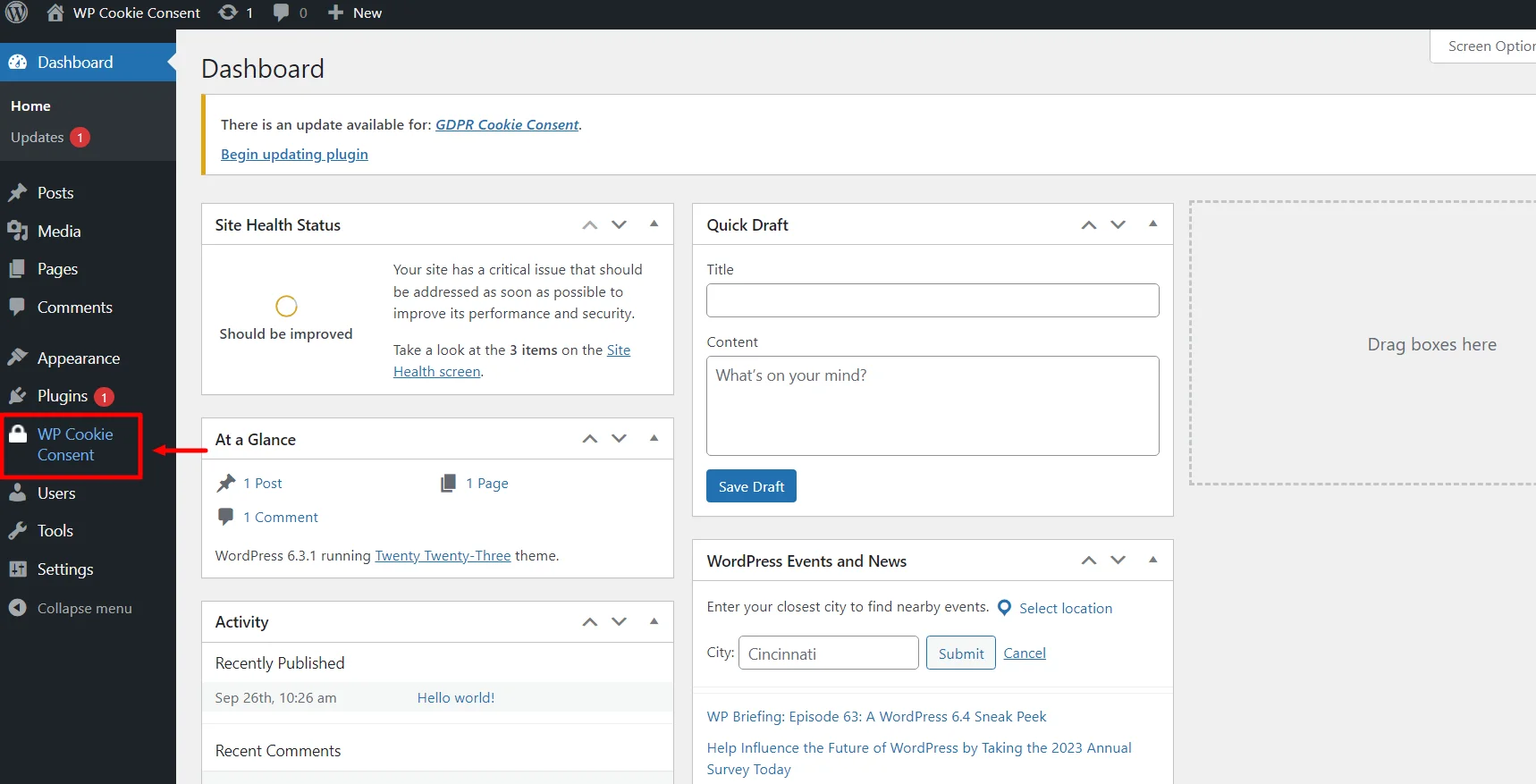Viewport: 1536px width, 784px height.
Task: Move Activity box down
Action: pos(619,621)
